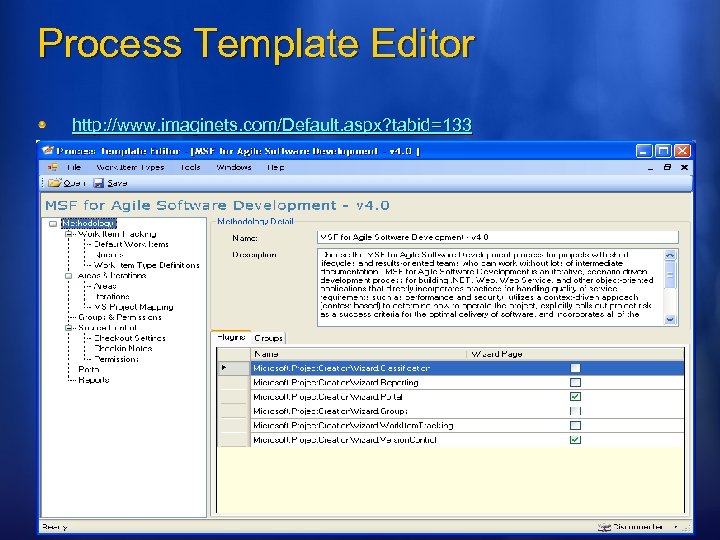Select Checkout Settings tree item
The width and height of the screenshot is (720, 540).
[129, 338]
